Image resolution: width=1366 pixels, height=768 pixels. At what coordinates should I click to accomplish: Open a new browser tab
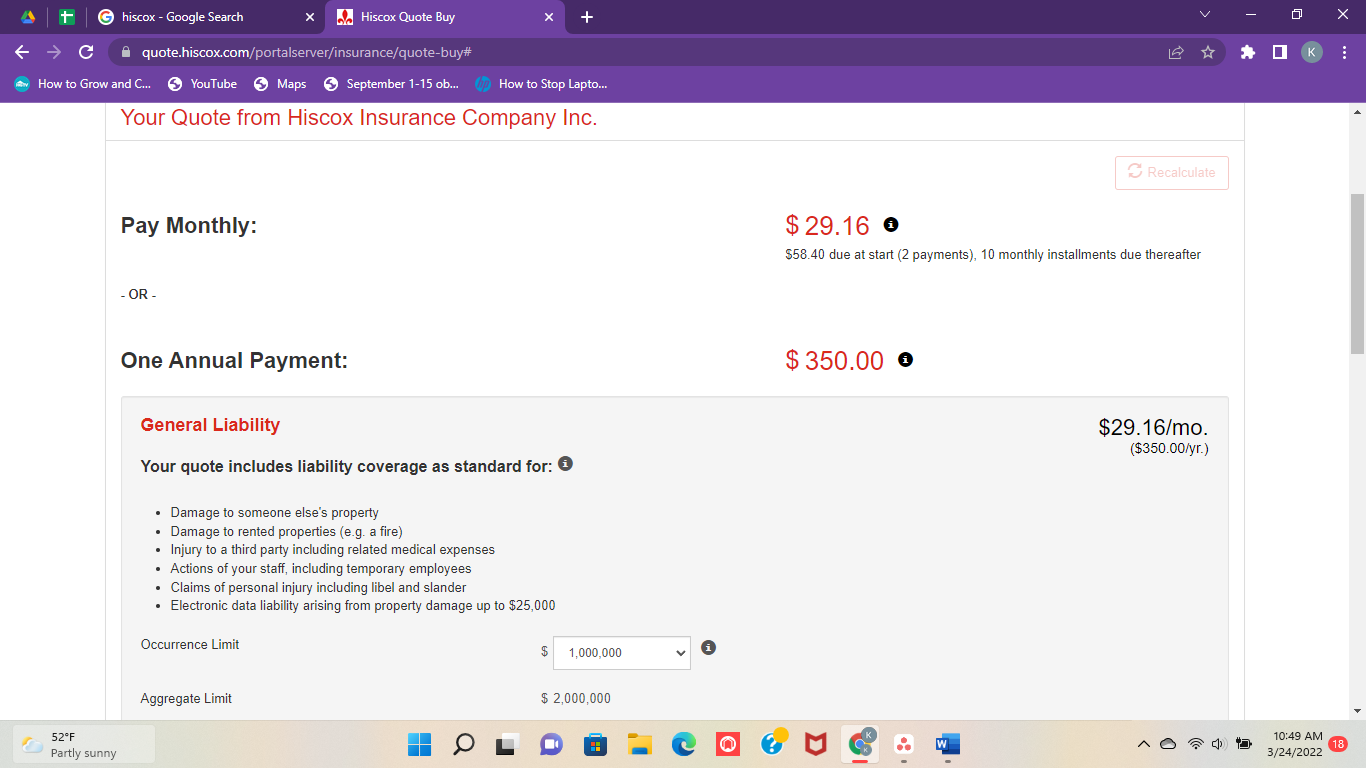pos(587,17)
